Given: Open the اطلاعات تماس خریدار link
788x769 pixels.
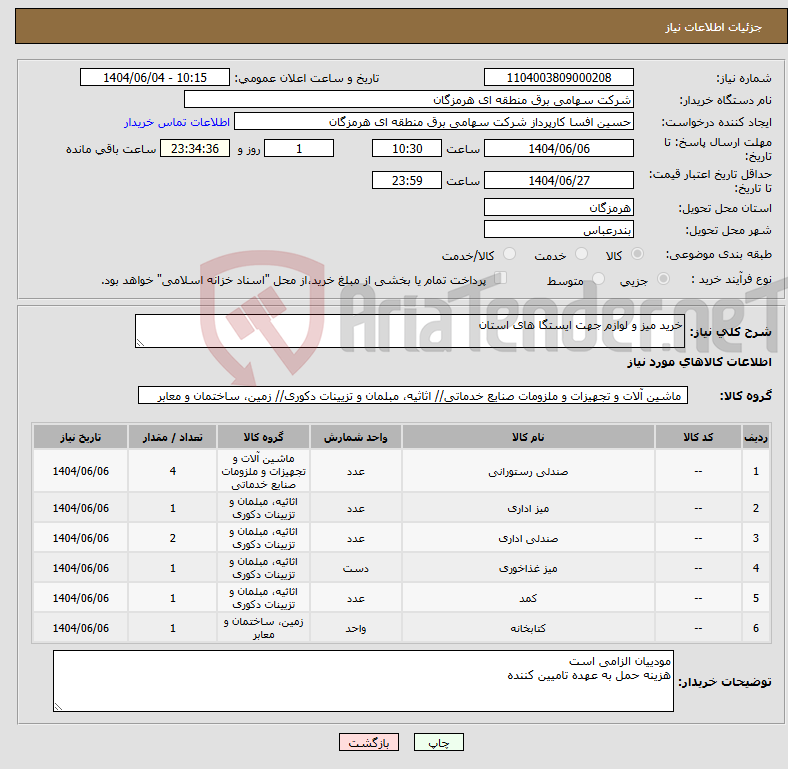Looking at the screenshot, I should tap(177, 122).
